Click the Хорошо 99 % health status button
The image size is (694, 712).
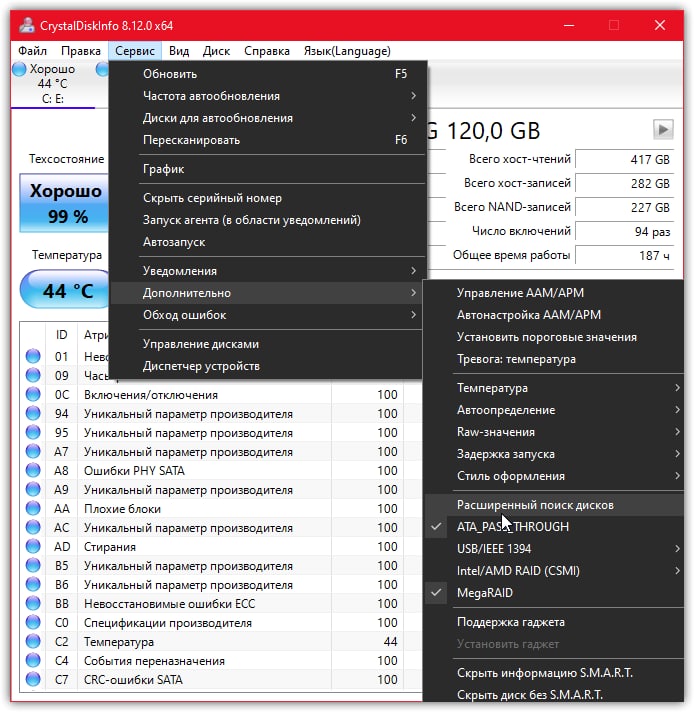pyautogui.click(x=64, y=203)
